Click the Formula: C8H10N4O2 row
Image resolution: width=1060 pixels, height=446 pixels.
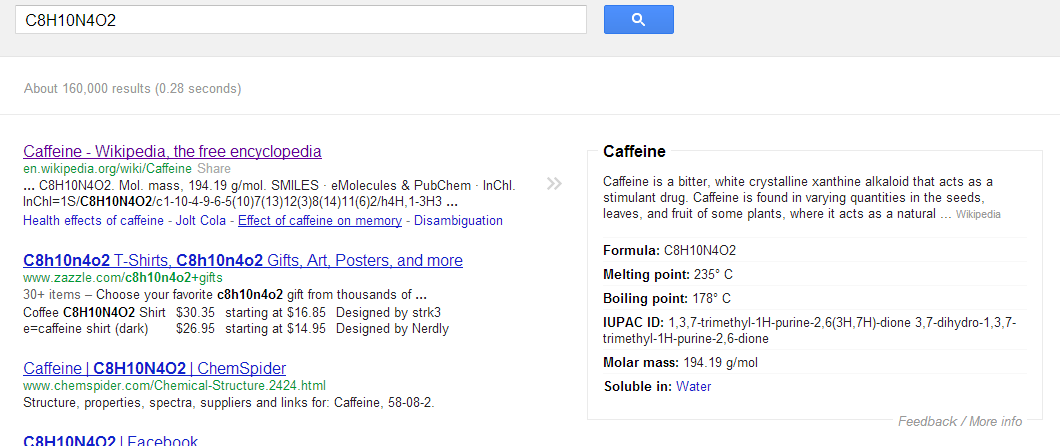(x=815, y=250)
